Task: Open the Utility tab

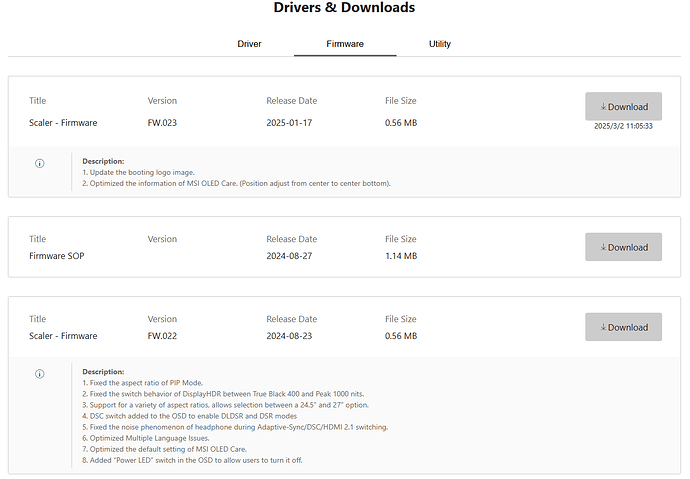Action: pos(440,44)
